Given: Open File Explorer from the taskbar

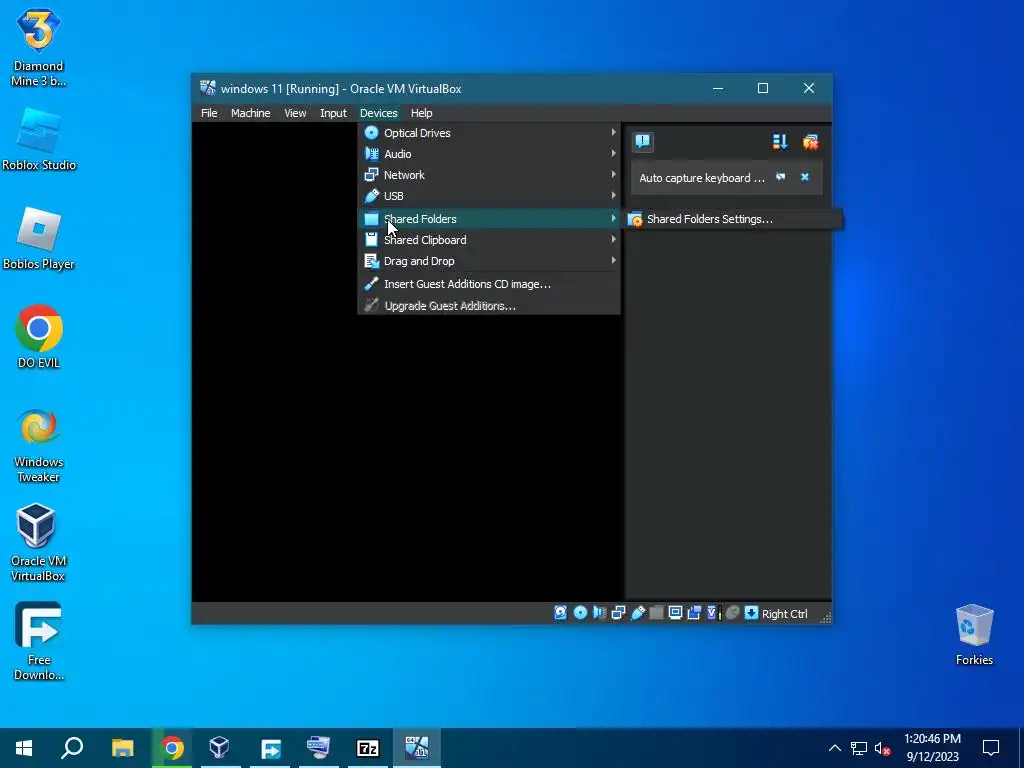Looking at the screenshot, I should click(122, 748).
